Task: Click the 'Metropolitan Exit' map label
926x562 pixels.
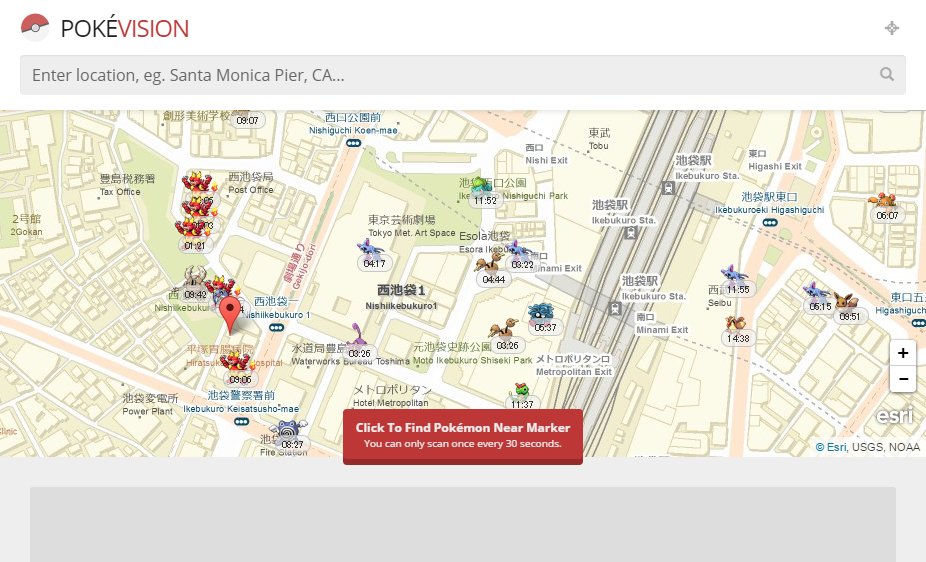Action: coord(573,372)
